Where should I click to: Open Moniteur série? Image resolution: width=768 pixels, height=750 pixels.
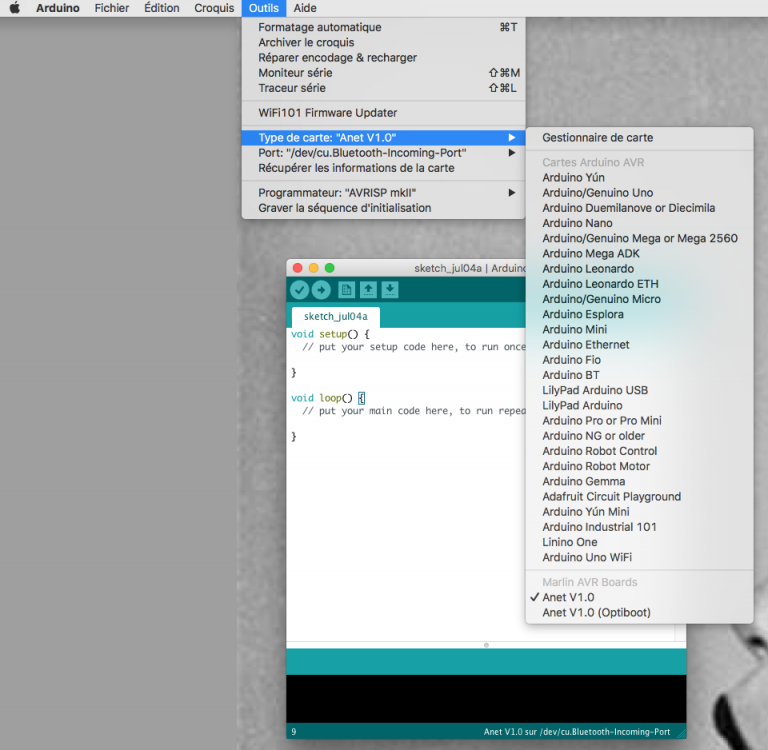pos(384,73)
